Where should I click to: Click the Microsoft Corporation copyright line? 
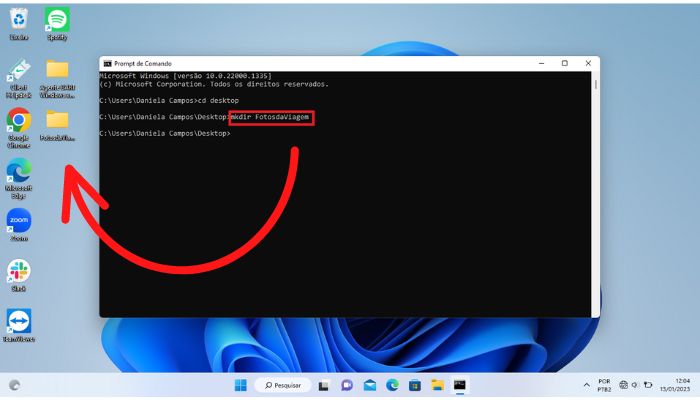(214, 84)
